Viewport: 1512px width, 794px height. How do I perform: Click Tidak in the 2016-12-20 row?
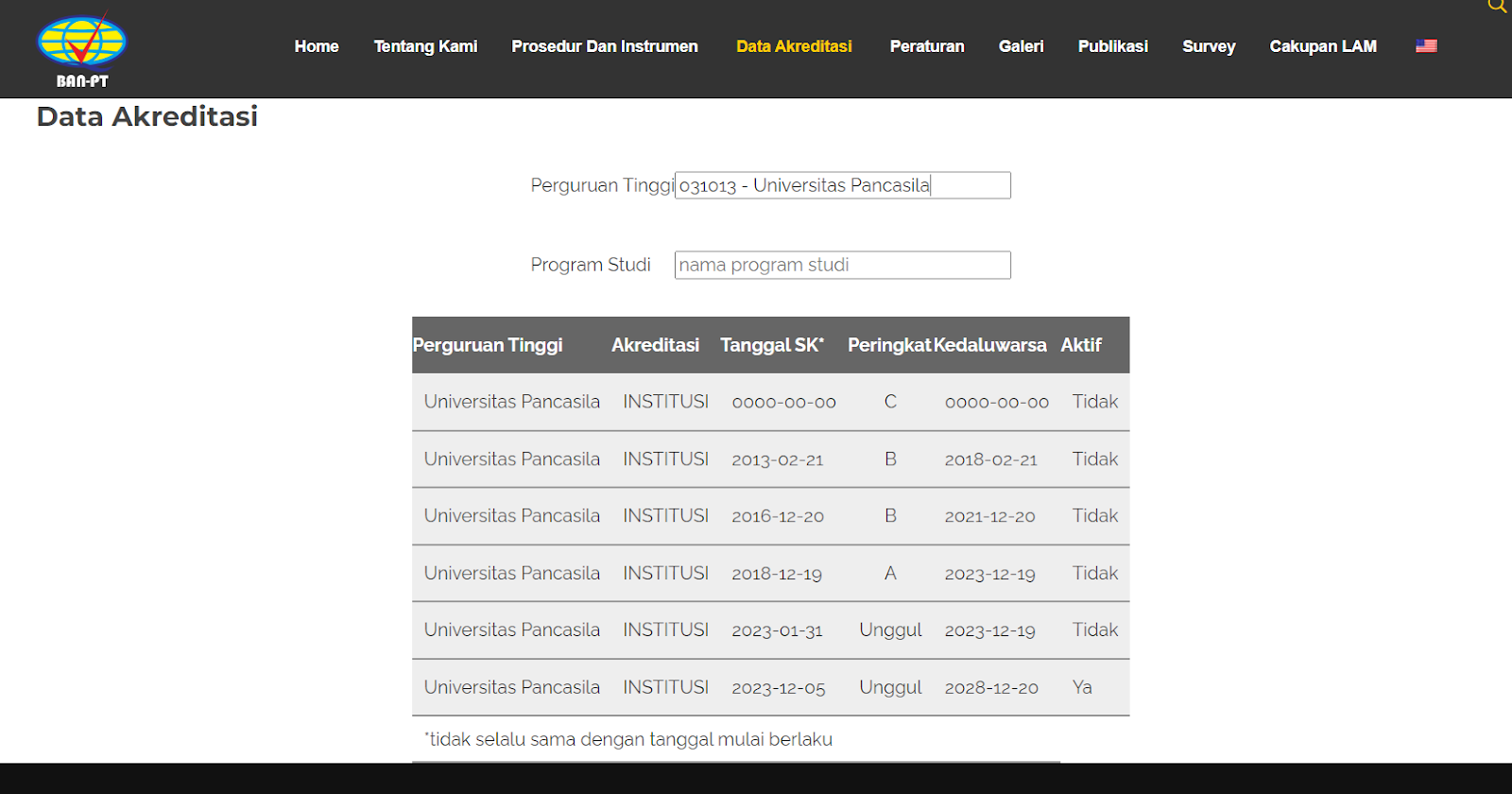[1095, 516]
